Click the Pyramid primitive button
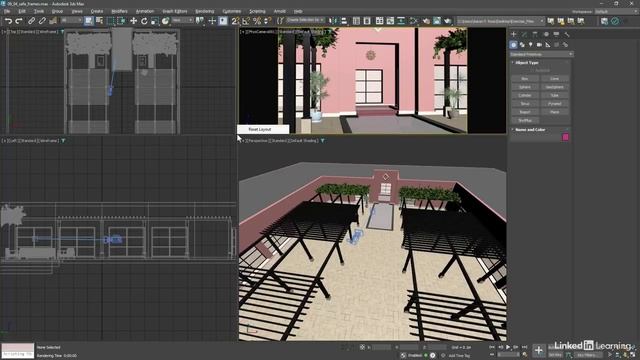The image size is (640, 360). pyautogui.click(x=554, y=104)
